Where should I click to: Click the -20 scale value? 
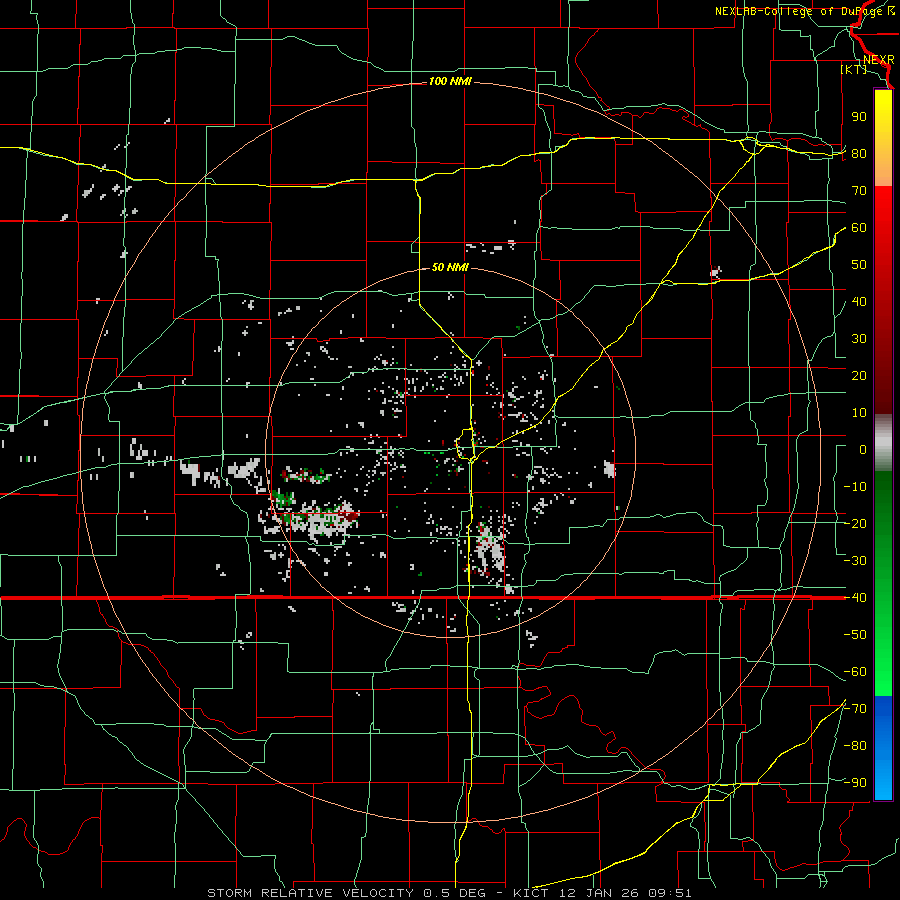point(855,524)
